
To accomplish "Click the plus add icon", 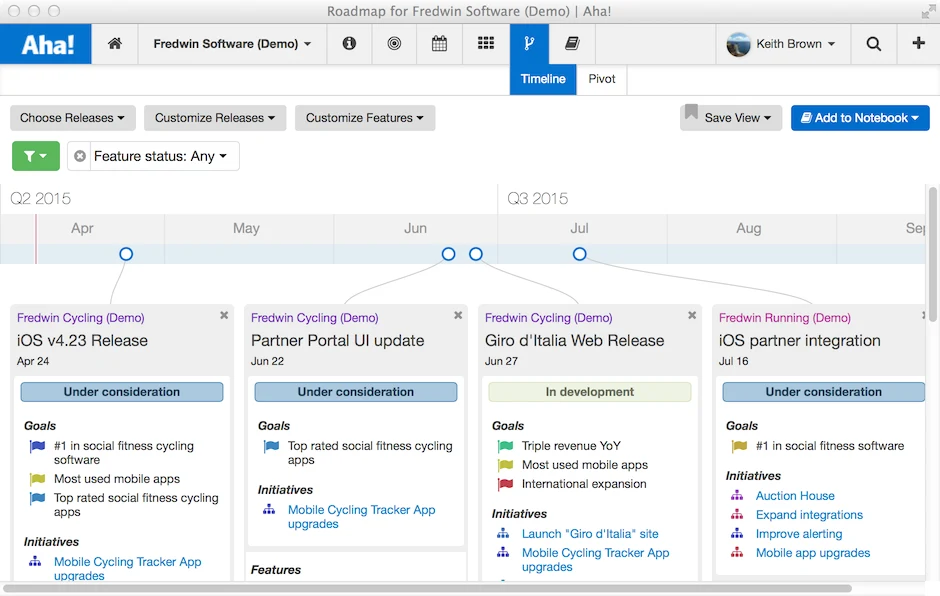I will tap(918, 43).
